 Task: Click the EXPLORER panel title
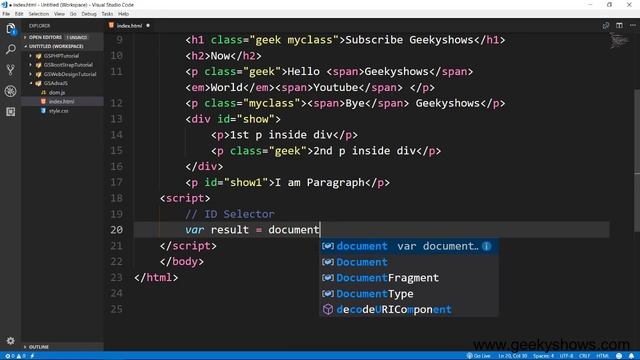(x=39, y=26)
